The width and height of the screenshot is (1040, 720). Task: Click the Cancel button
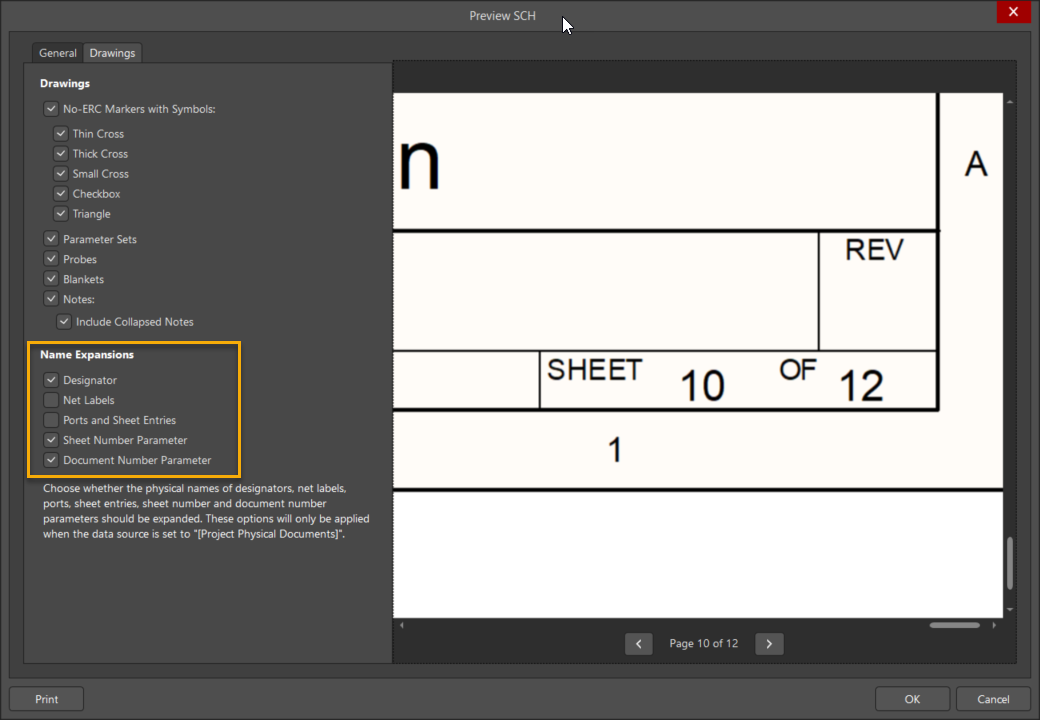point(993,699)
